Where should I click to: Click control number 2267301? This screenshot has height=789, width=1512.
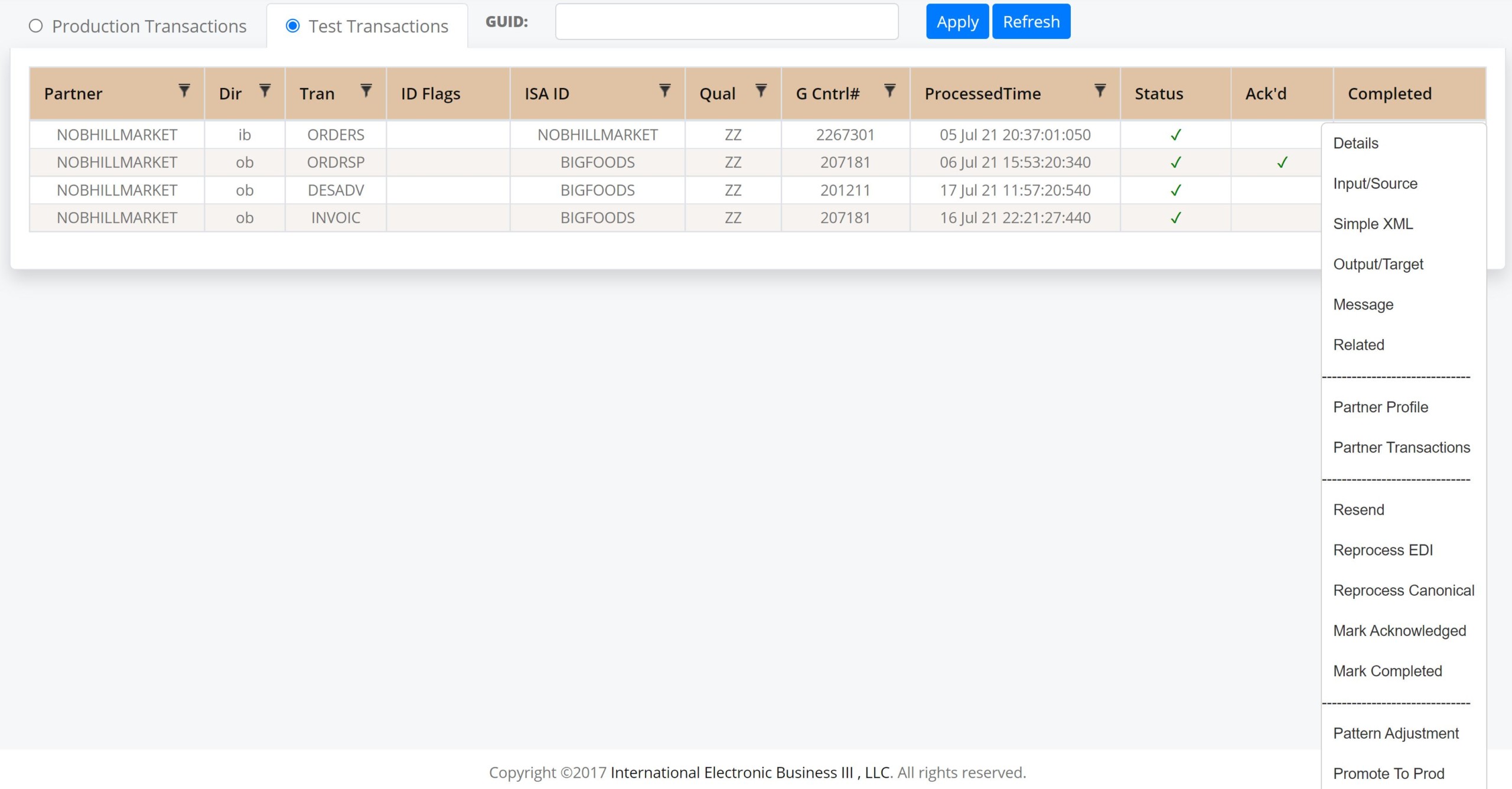tap(845, 135)
